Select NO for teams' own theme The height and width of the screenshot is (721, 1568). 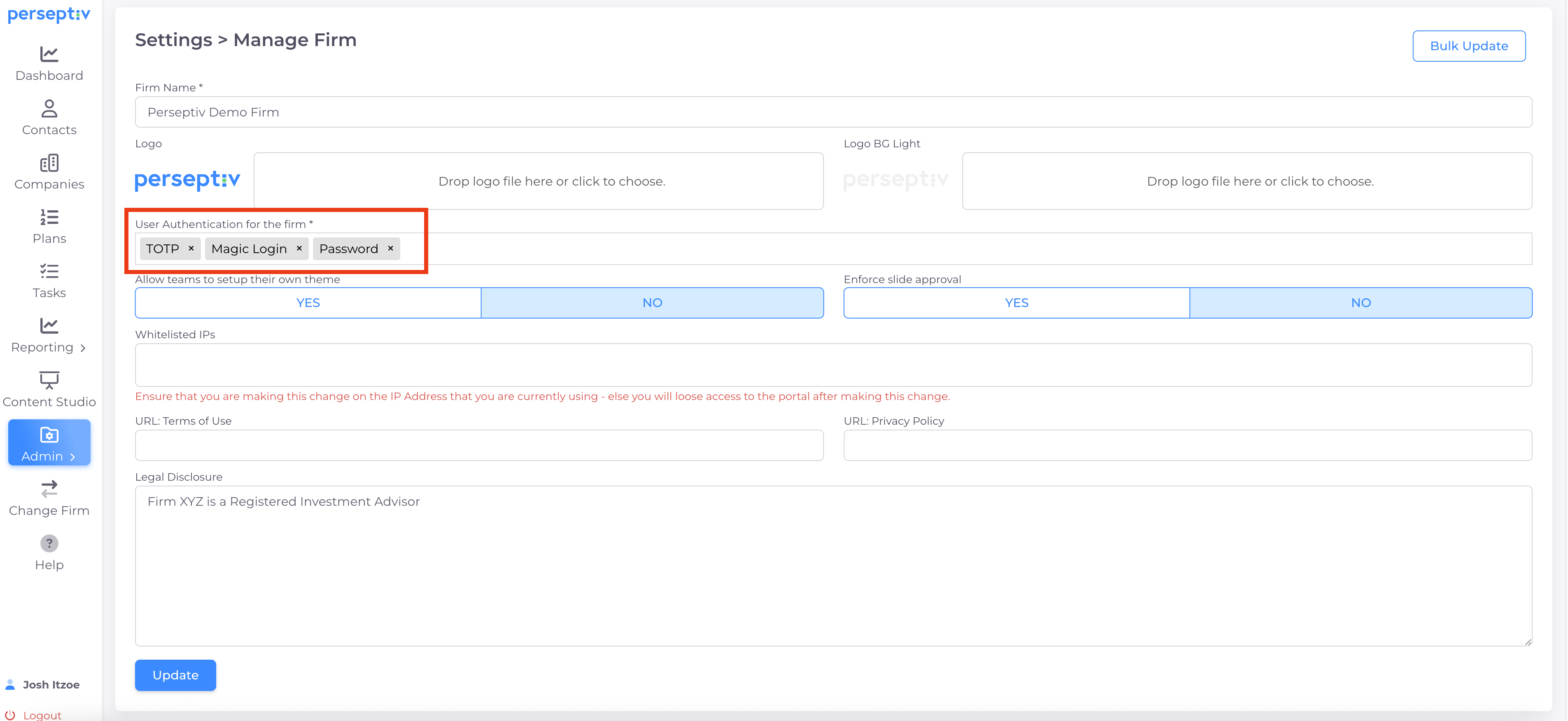[x=652, y=303]
